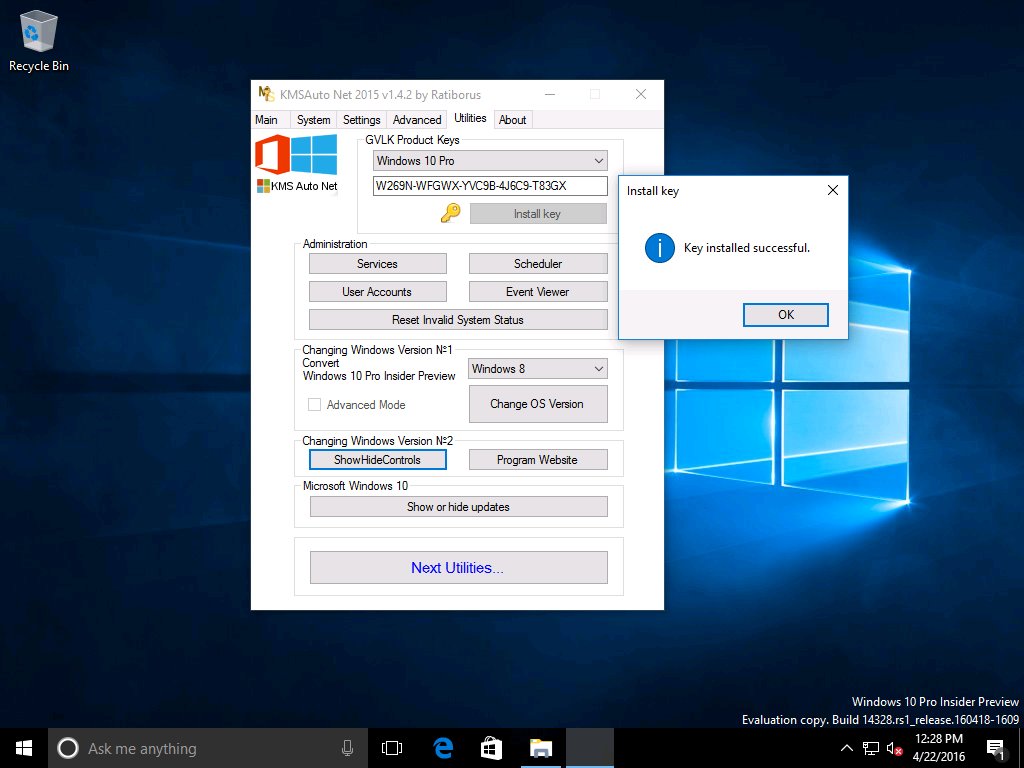Image resolution: width=1024 pixels, height=768 pixels.
Task: Click Show or hide updates button
Action: point(458,507)
